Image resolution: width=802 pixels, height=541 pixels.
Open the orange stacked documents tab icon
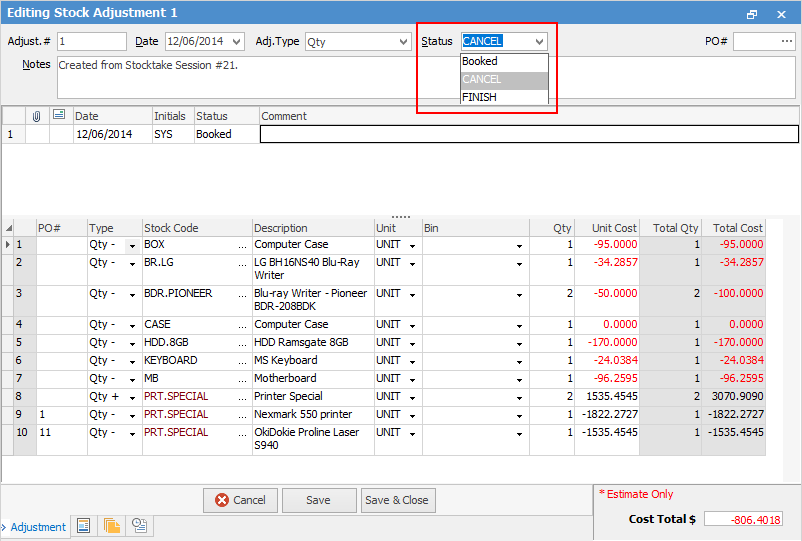[x=111, y=526]
